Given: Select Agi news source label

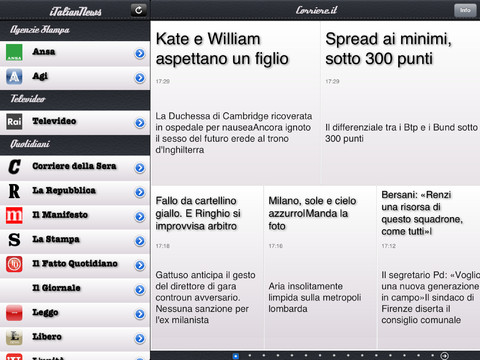Looking at the screenshot, I should pyautogui.click(x=40, y=76).
